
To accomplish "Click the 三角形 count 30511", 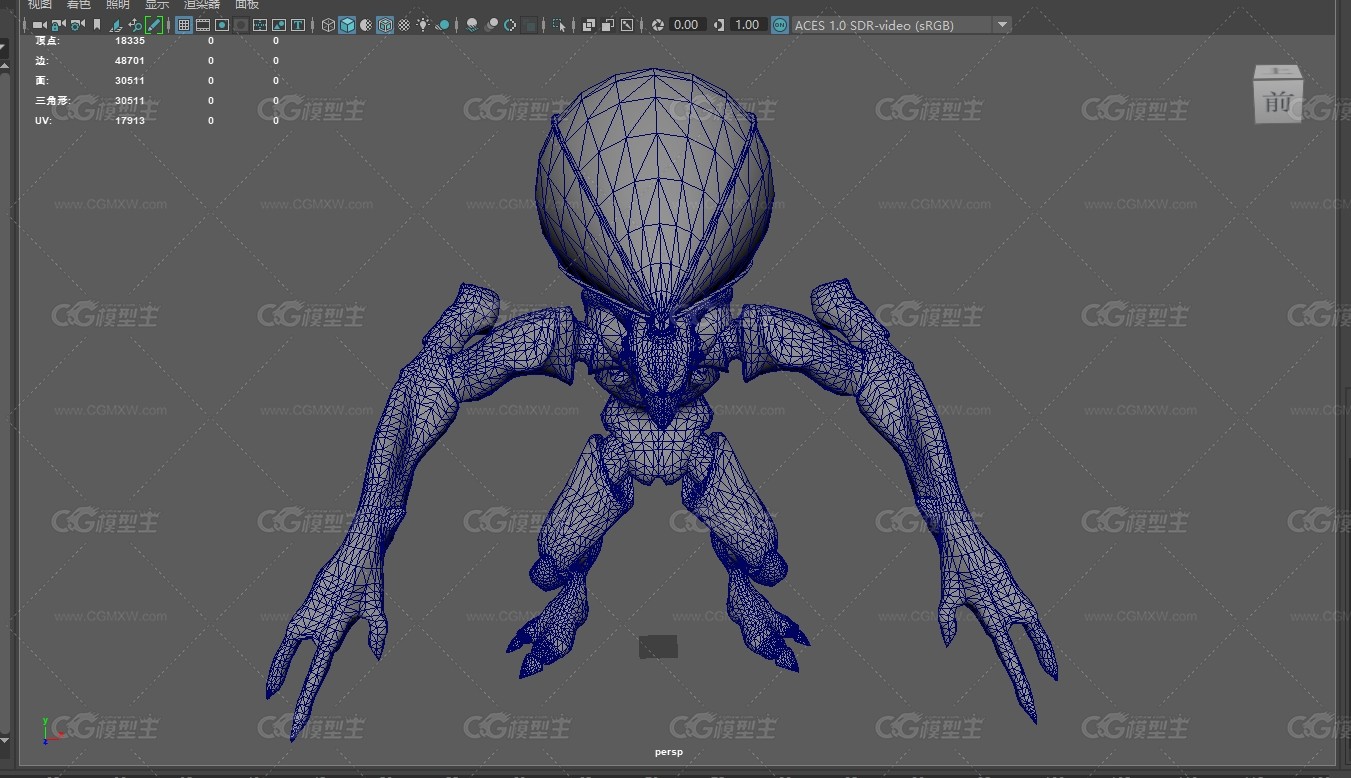I will click(130, 101).
